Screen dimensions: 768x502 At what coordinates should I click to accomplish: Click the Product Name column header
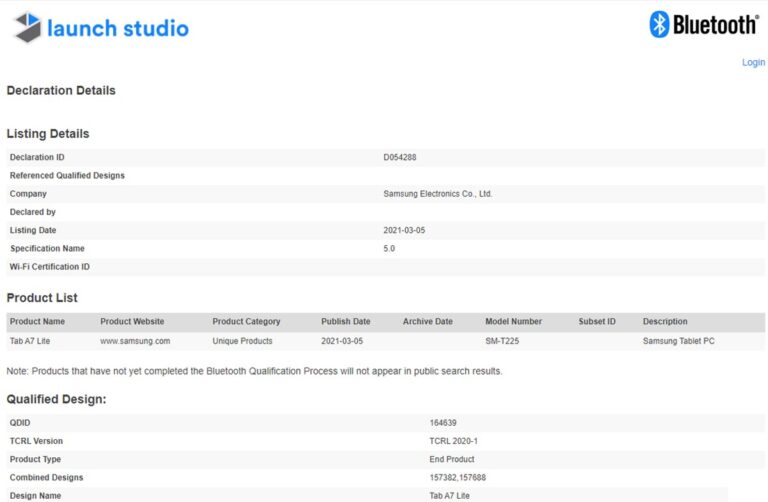(37, 321)
